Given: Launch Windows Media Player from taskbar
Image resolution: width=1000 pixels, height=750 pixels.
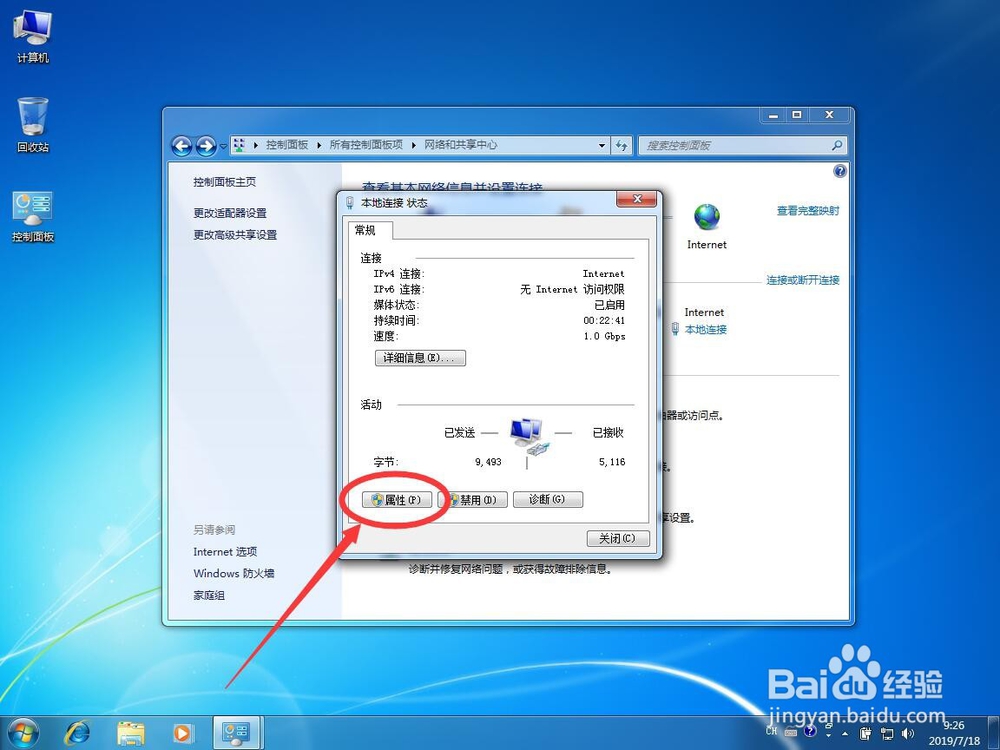Looking at the screenshot, I should tap(182, 733).
